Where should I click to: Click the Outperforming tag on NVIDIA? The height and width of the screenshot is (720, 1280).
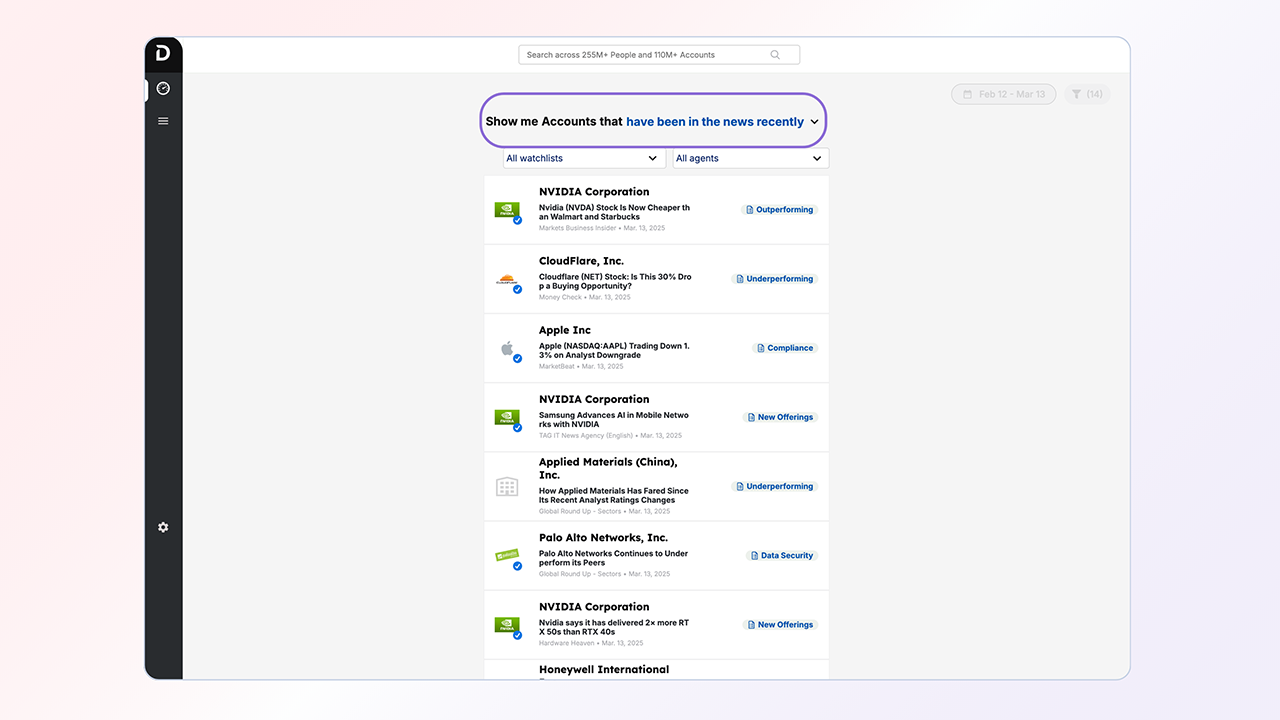[x=779, y=210]
